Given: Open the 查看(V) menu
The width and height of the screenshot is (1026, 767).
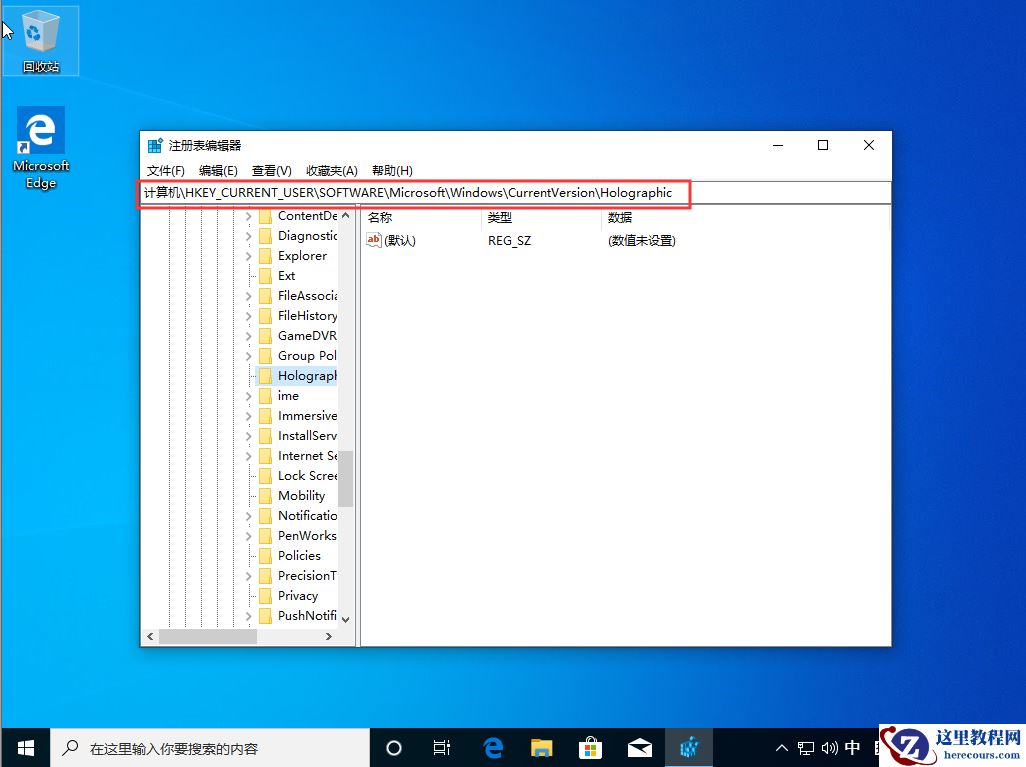Looking at the screenshot, I should click(270, 170).
